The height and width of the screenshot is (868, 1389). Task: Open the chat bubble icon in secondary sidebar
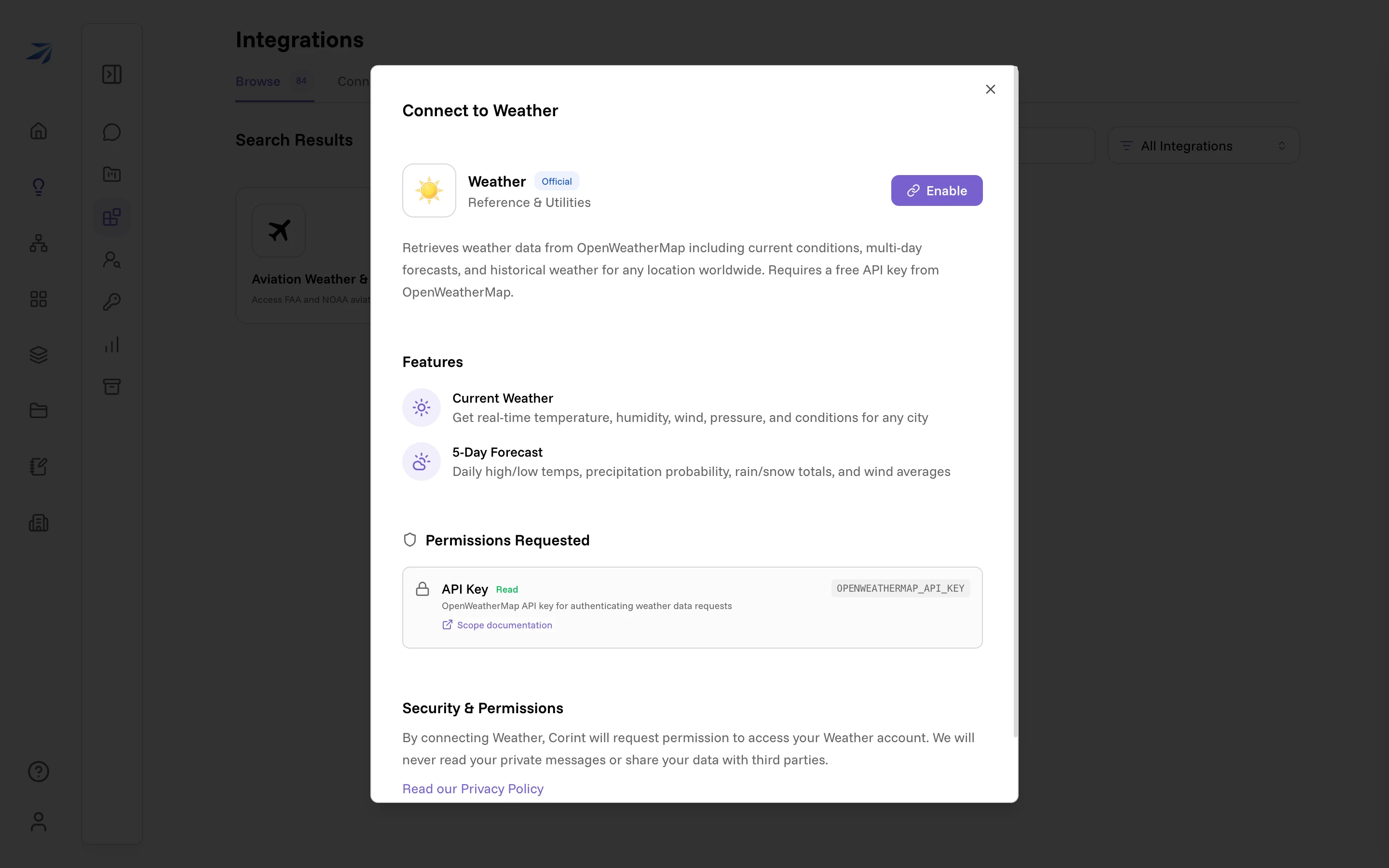pyautogui.click(x=112, y=132)
